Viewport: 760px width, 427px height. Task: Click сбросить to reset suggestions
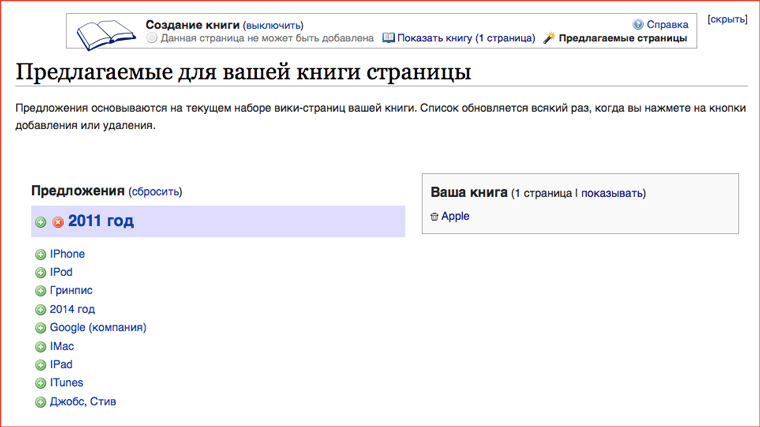[155, 191]
